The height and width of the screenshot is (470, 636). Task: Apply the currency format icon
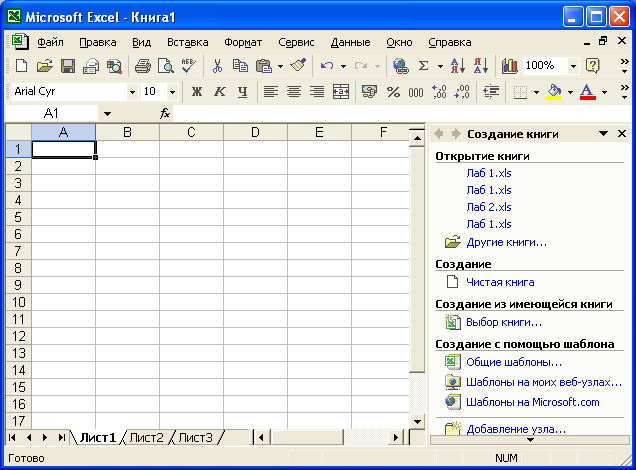coord(369,92)
